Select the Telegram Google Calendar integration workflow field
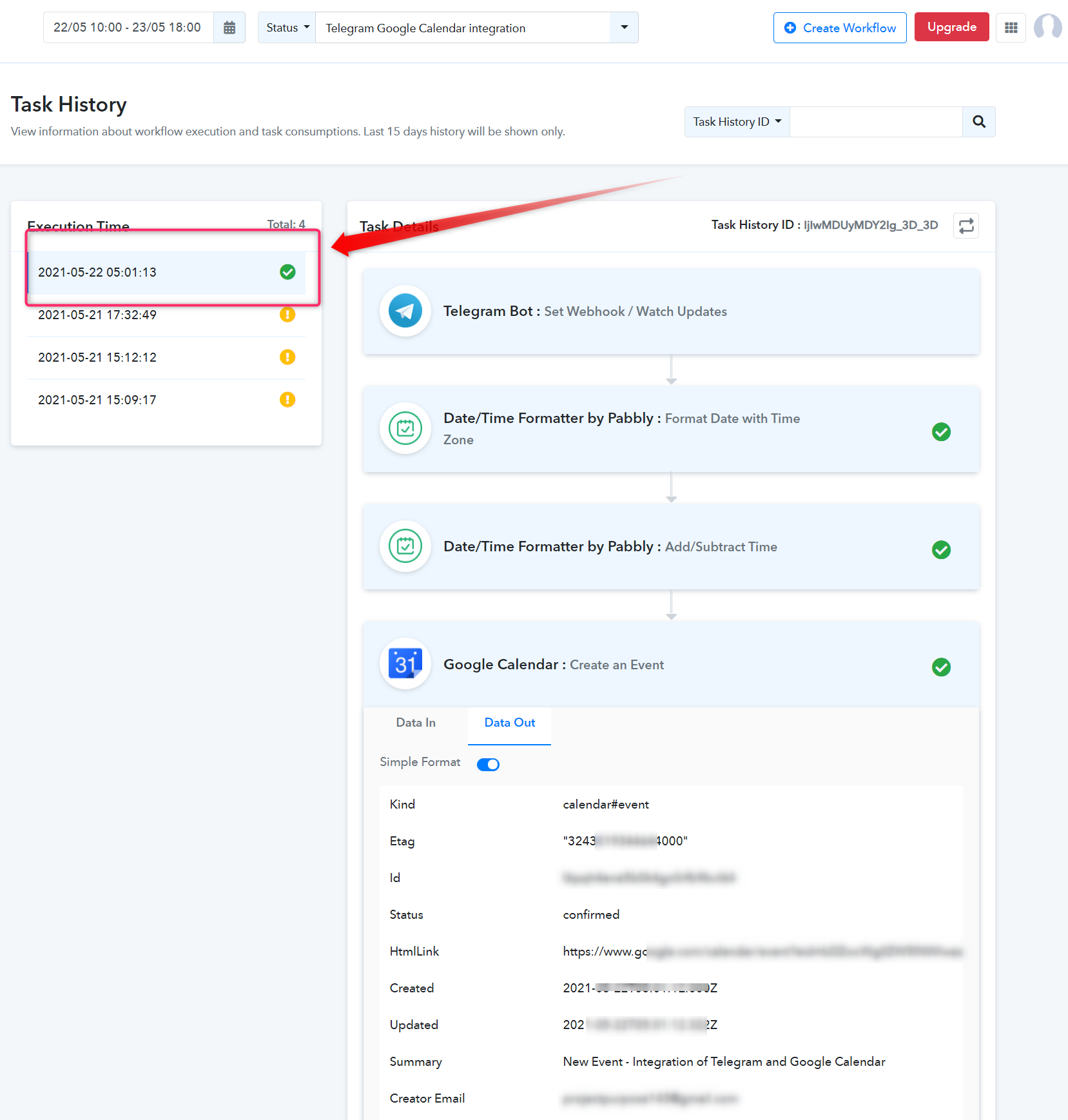 click(x=463, y=28)
